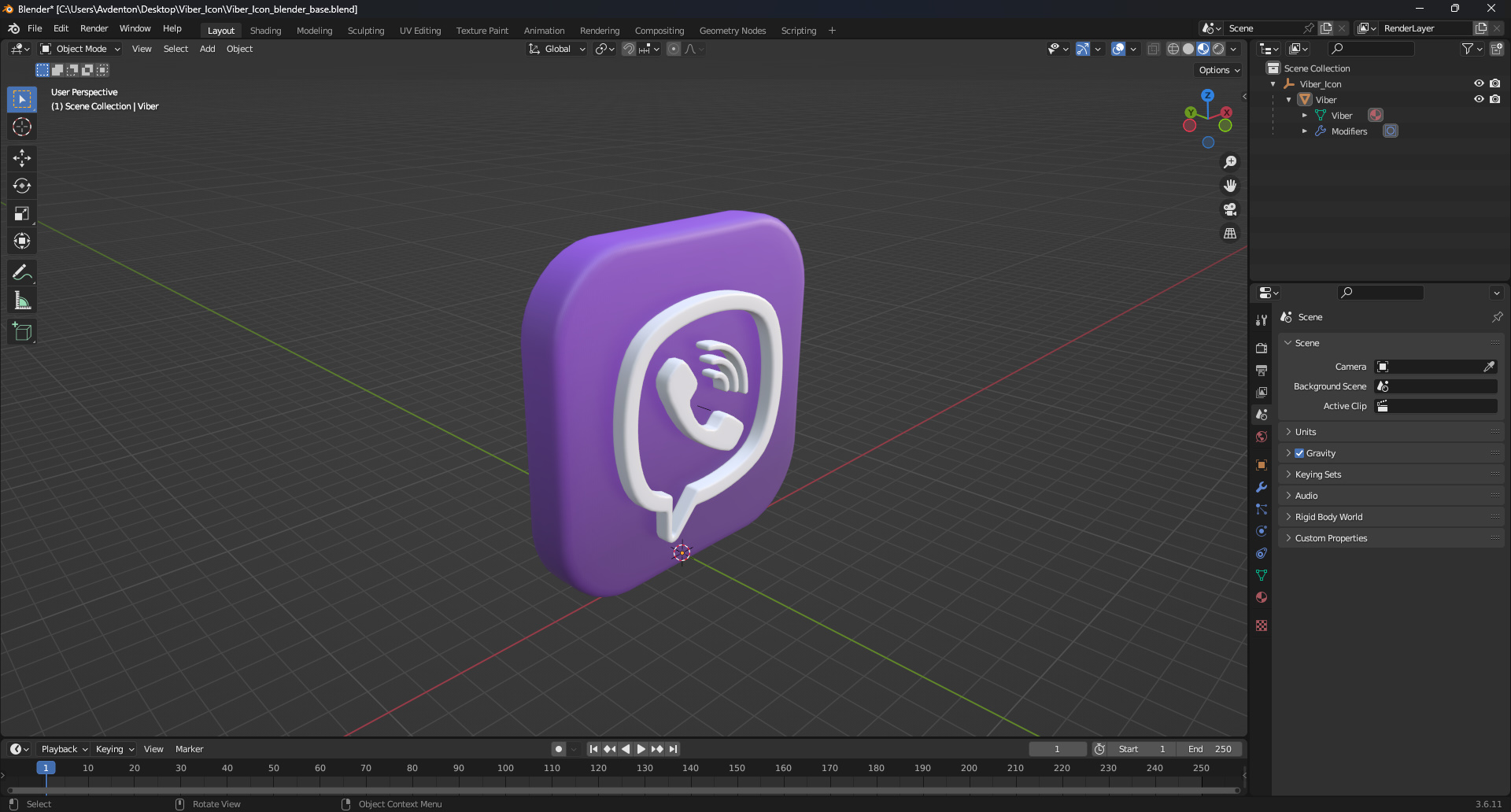This screenshot has width=1511, height=812.
Task: Select the Add Cube tool
Action: coord(22,332)
